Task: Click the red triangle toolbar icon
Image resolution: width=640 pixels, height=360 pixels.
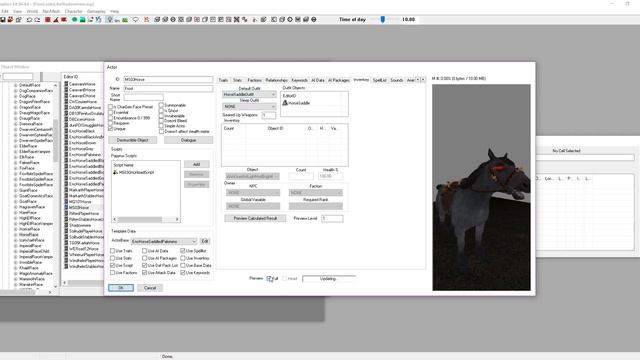Action: (x=56, y=20)
